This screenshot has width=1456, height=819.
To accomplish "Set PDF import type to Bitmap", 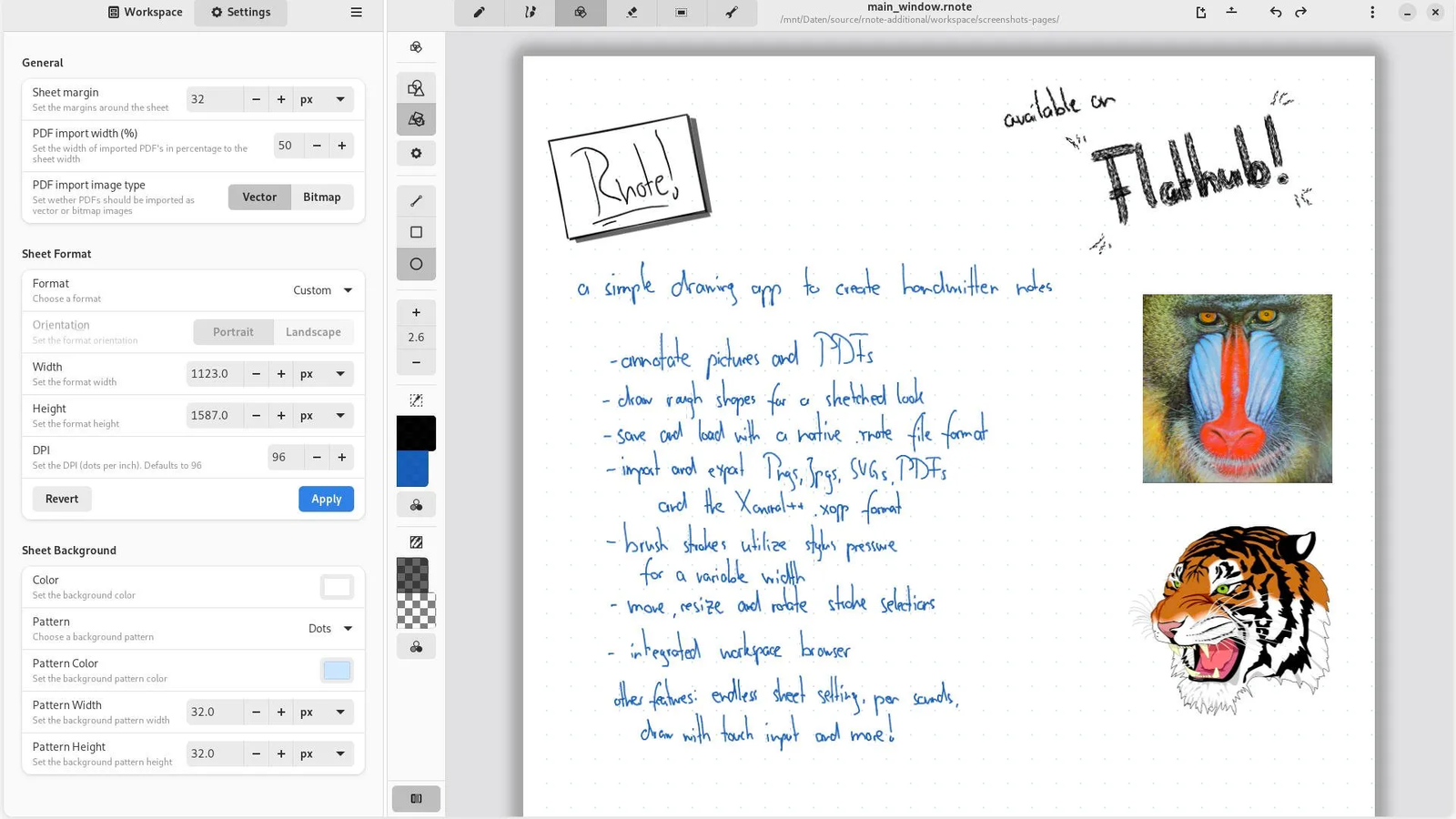I will [x=321, y=197].
